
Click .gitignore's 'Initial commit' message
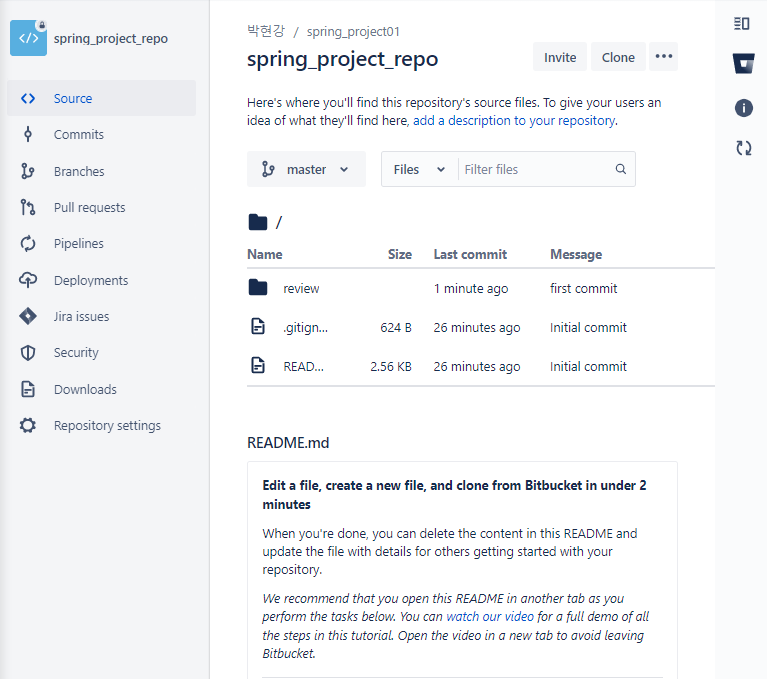click(x=588, y=328)
